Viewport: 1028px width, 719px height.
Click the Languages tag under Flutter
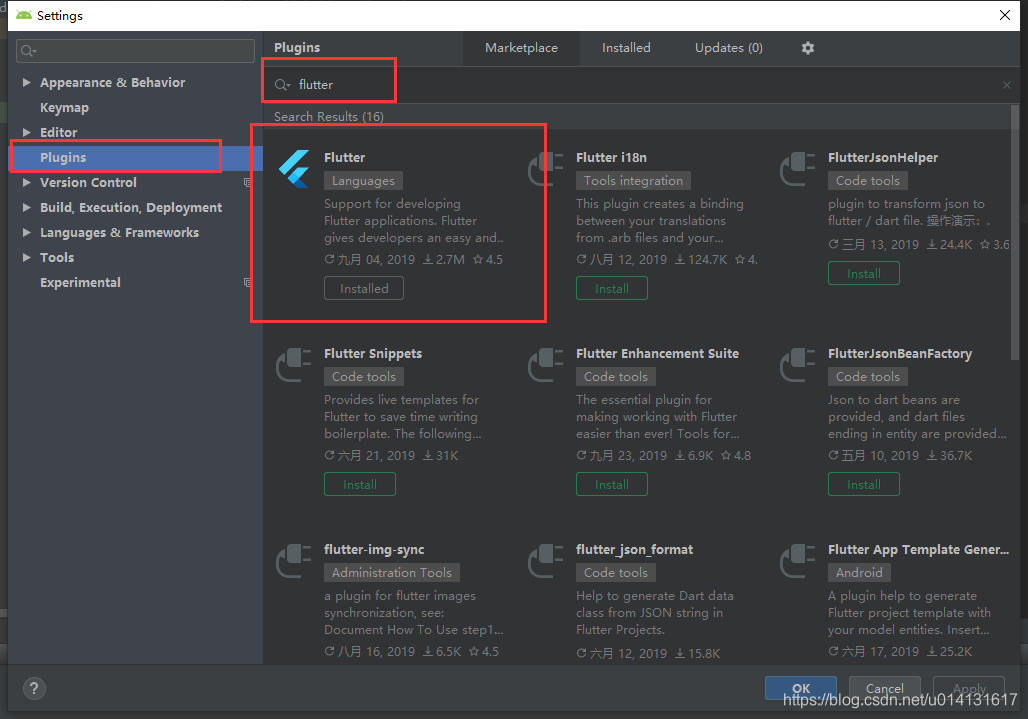[x=363, y=180]
